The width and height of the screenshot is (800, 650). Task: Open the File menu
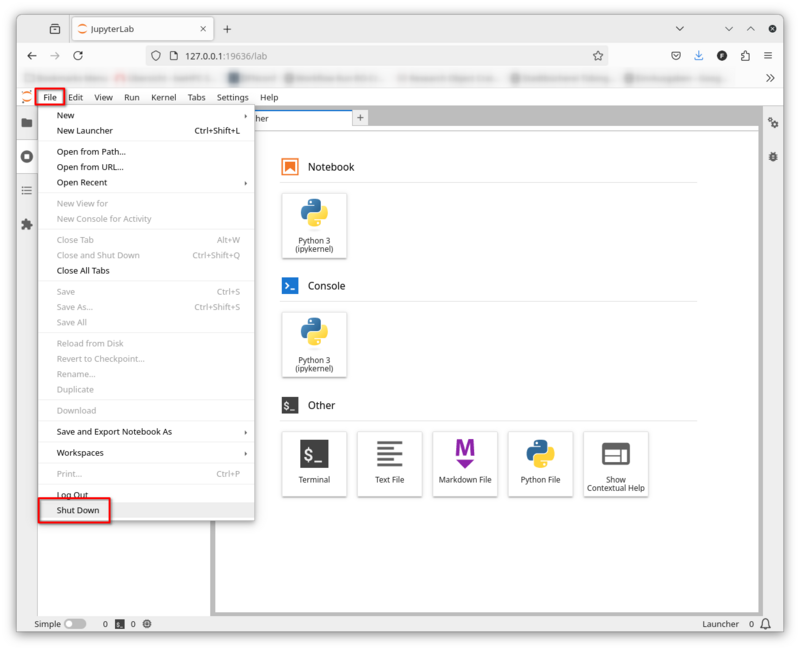pos(50,97)
